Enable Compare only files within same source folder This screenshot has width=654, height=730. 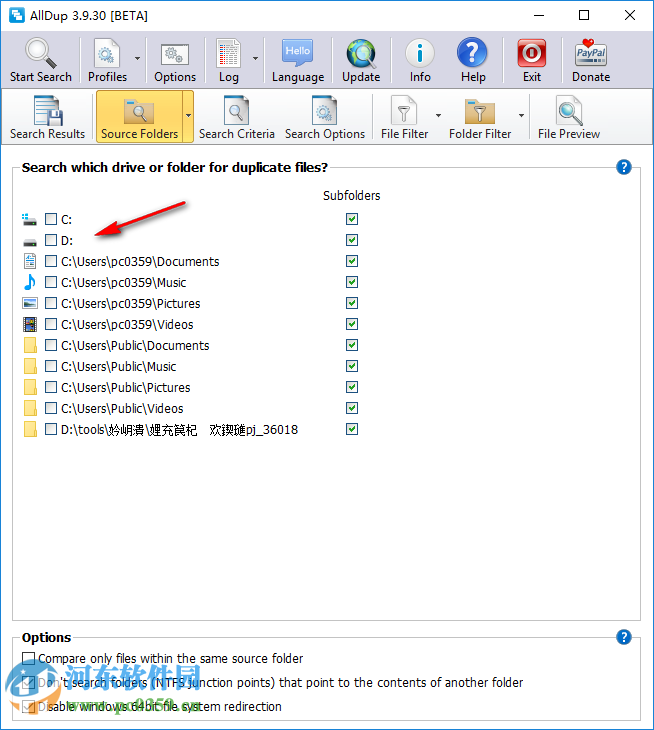(29, 658)
